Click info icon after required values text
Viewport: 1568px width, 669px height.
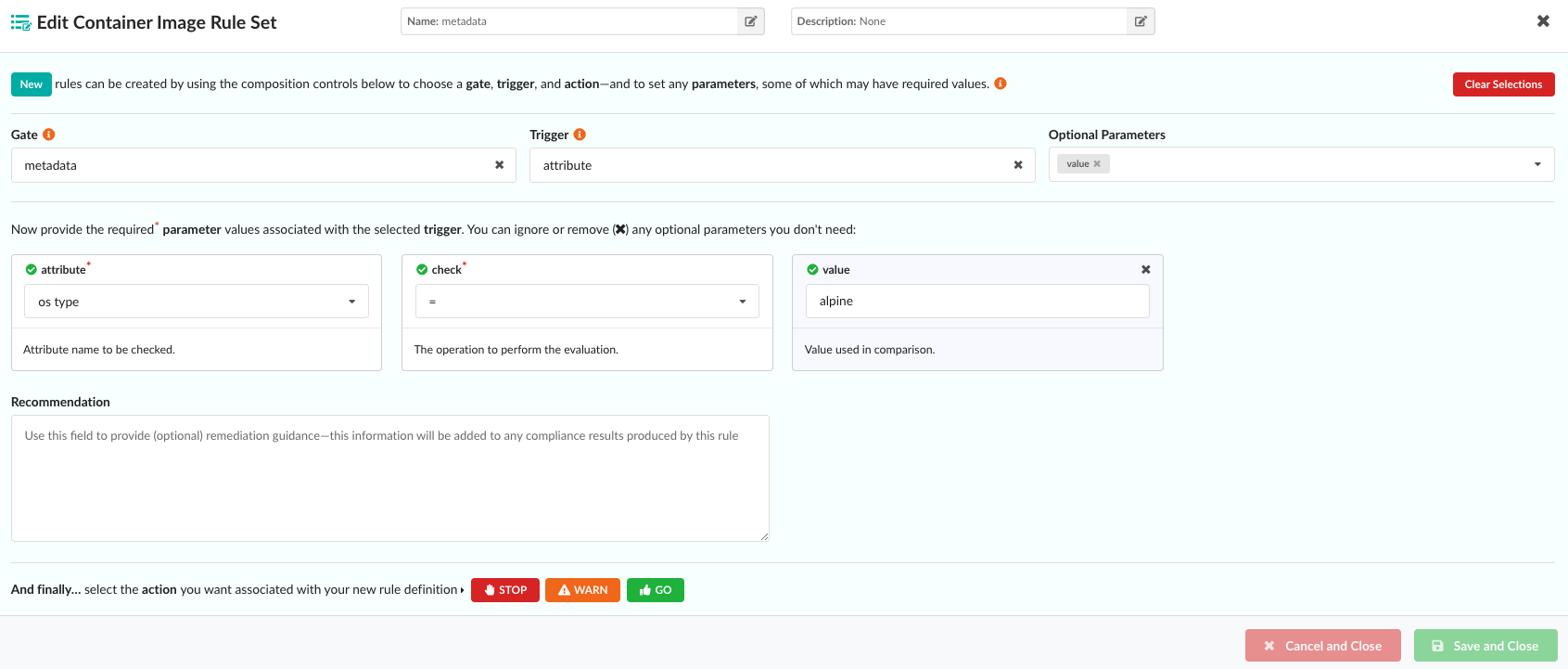point(1001,84)
